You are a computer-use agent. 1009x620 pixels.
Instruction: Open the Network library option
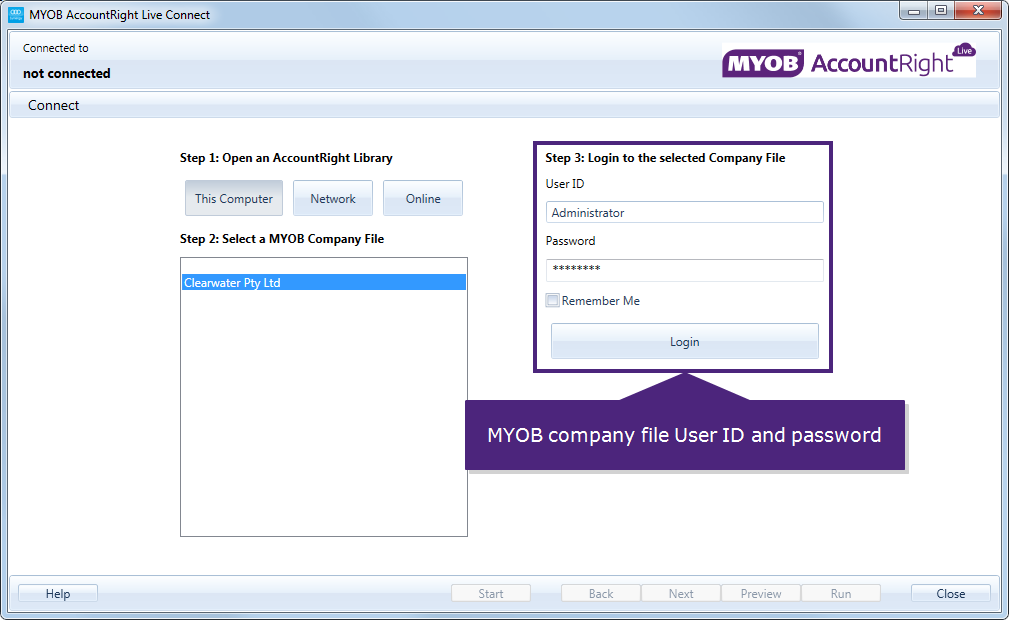click(x=332, y=198)
